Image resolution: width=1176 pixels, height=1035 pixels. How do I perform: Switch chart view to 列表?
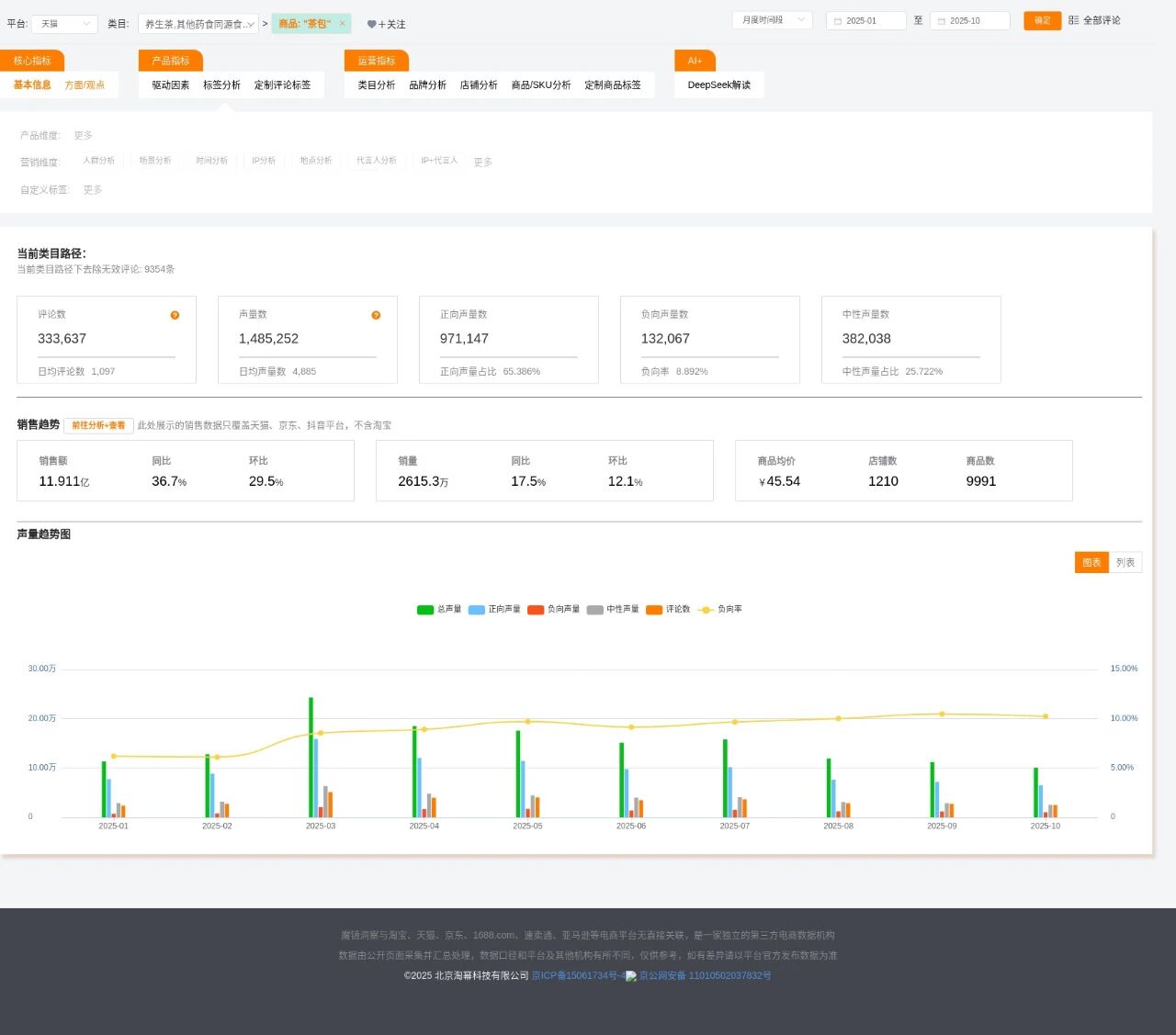pyautogui.click(x=1125, y=562)
